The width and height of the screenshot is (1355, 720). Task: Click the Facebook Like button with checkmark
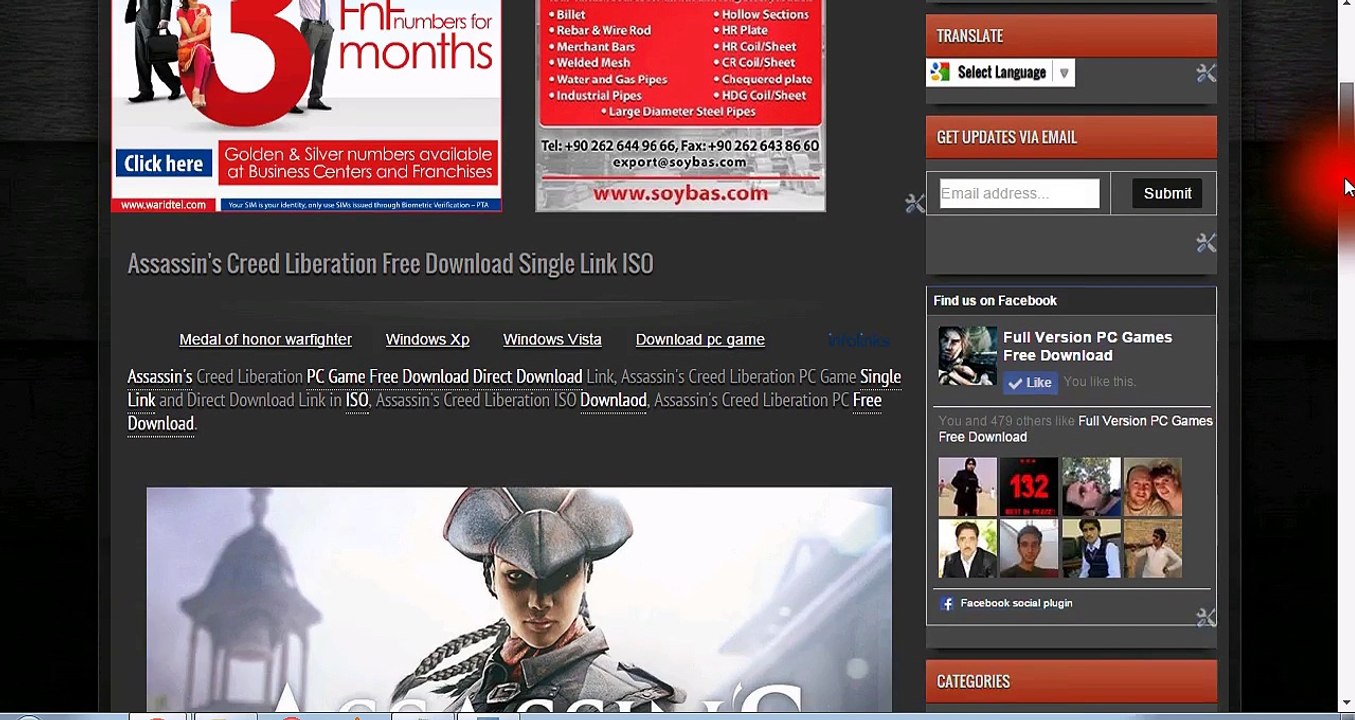click(x=1030, y=382)
